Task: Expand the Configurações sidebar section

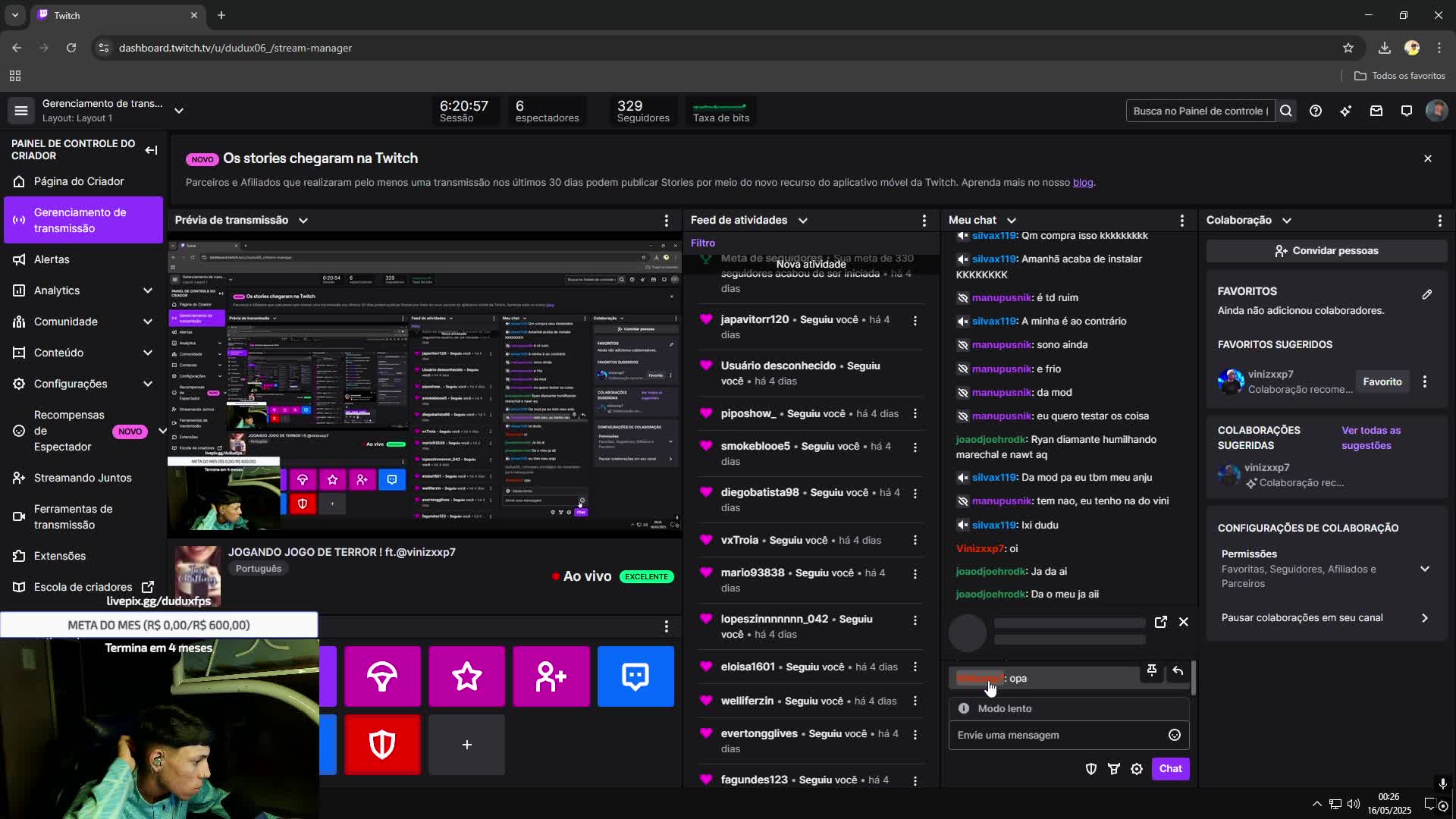Action: tap(148, 384)
